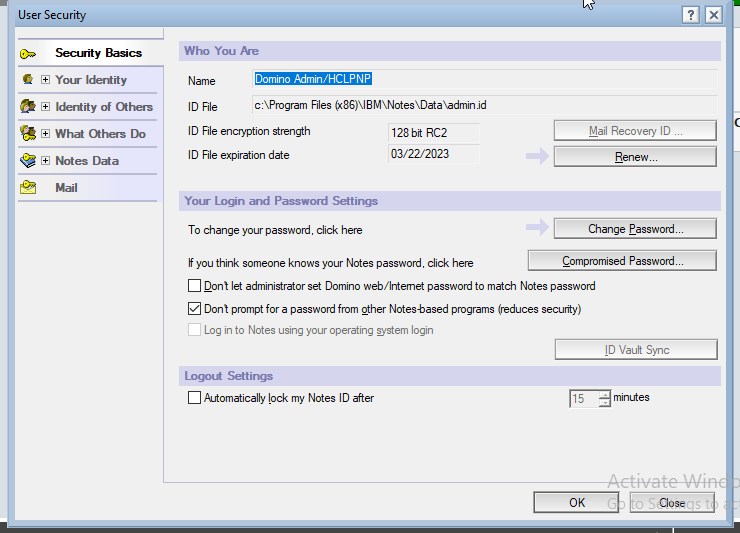The image size is (740, 533).
Task: Click the Security Basics key icon
Action: point(28,53)
